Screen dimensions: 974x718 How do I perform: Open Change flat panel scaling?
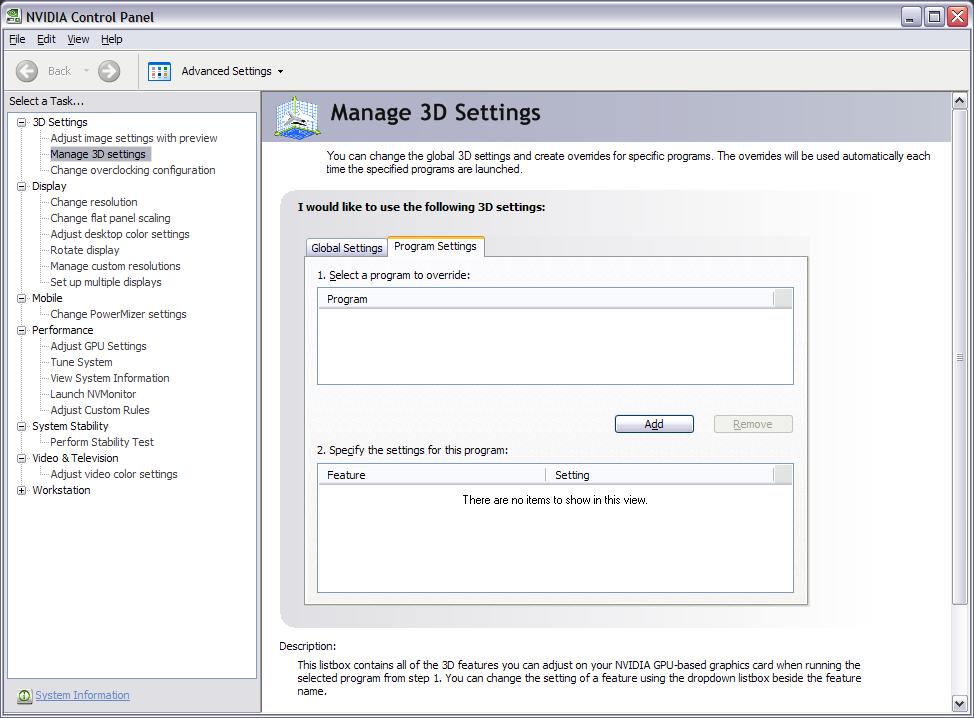tap(110, 218)
